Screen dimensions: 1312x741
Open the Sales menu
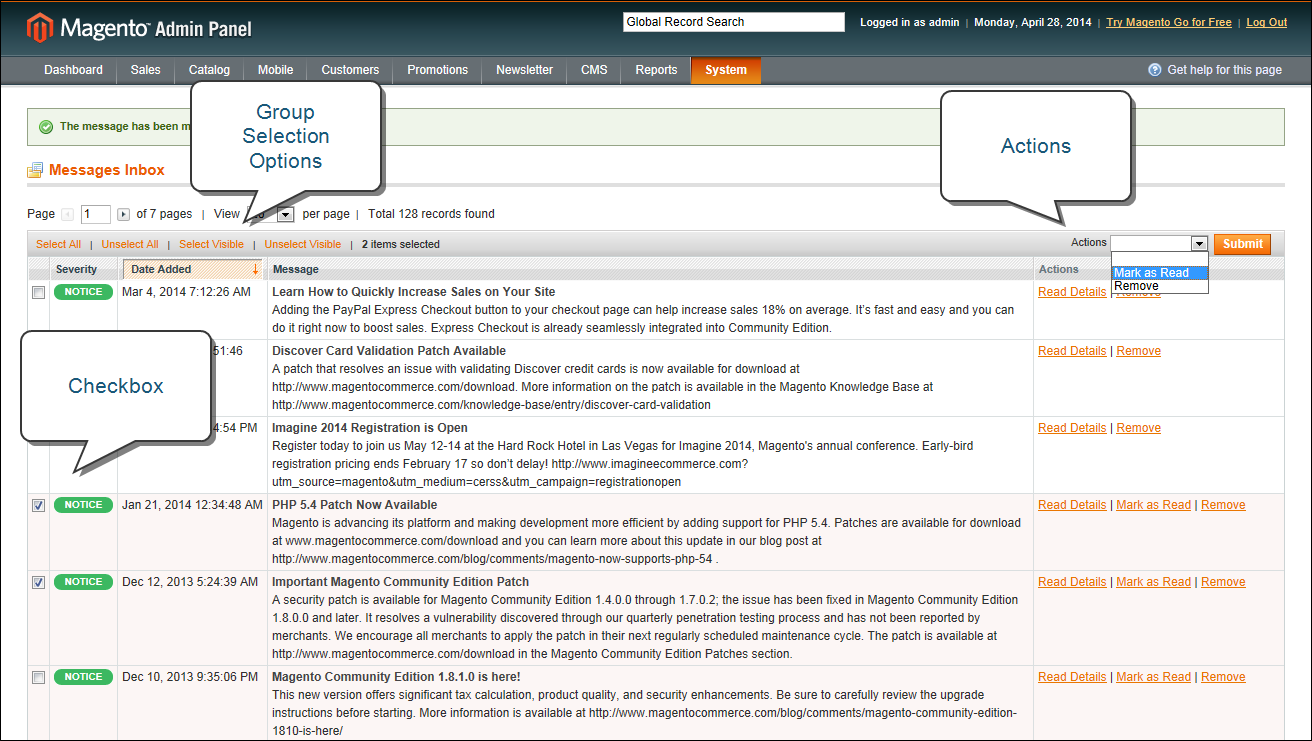tap(145, 70)
